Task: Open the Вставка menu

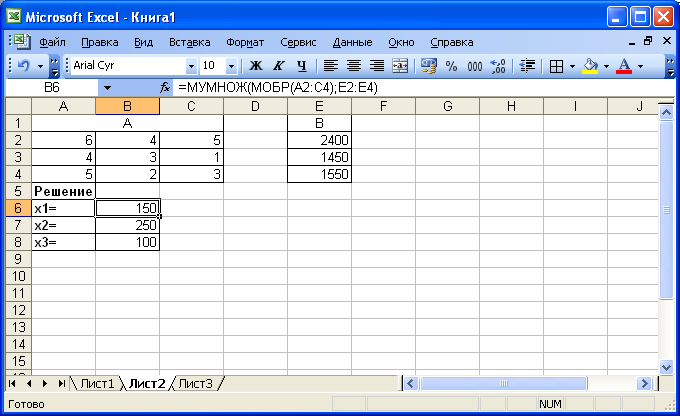Action: point(190,43)
